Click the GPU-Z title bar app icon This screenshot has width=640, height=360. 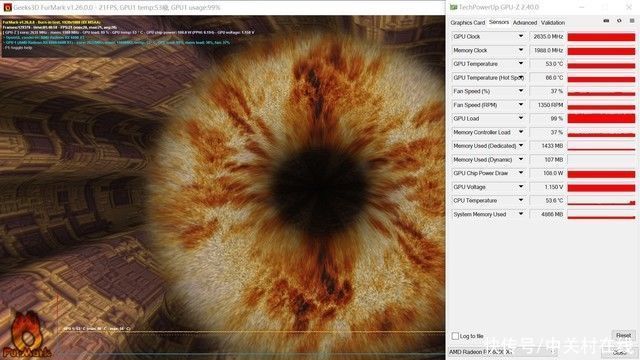tap(453, 7)
